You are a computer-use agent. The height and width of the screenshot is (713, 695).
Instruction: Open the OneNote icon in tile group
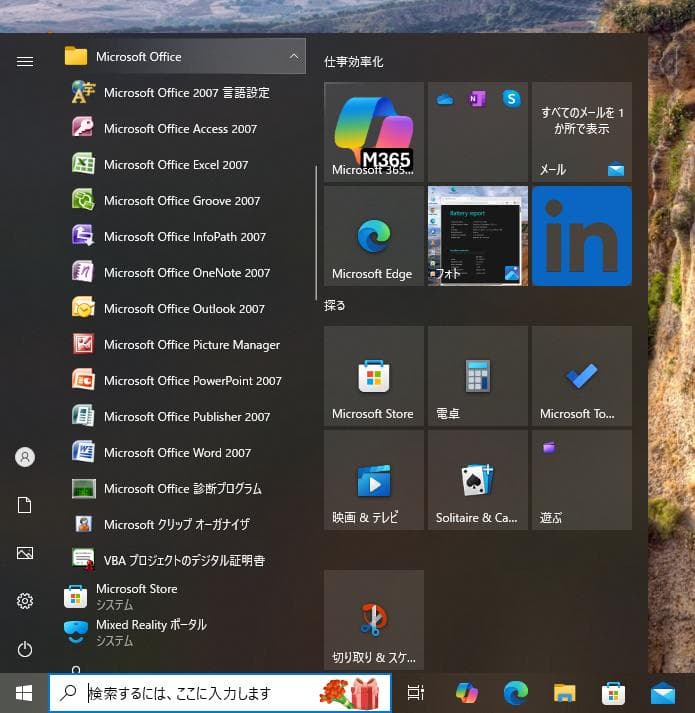coord(477,98)
